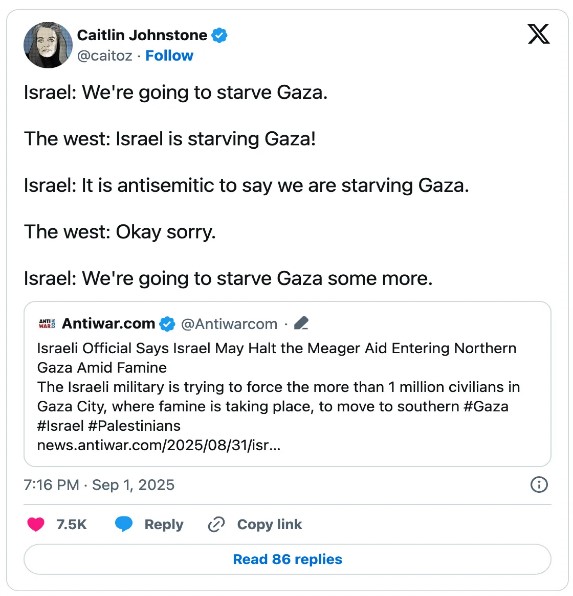The image size is (573, 596).
Task: Like the tweet with heart icon
Action: coord(36,524)
